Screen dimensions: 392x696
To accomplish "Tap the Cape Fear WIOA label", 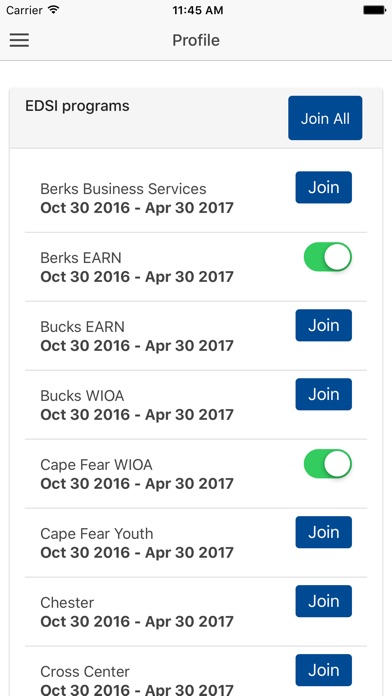I will point(96,465).
